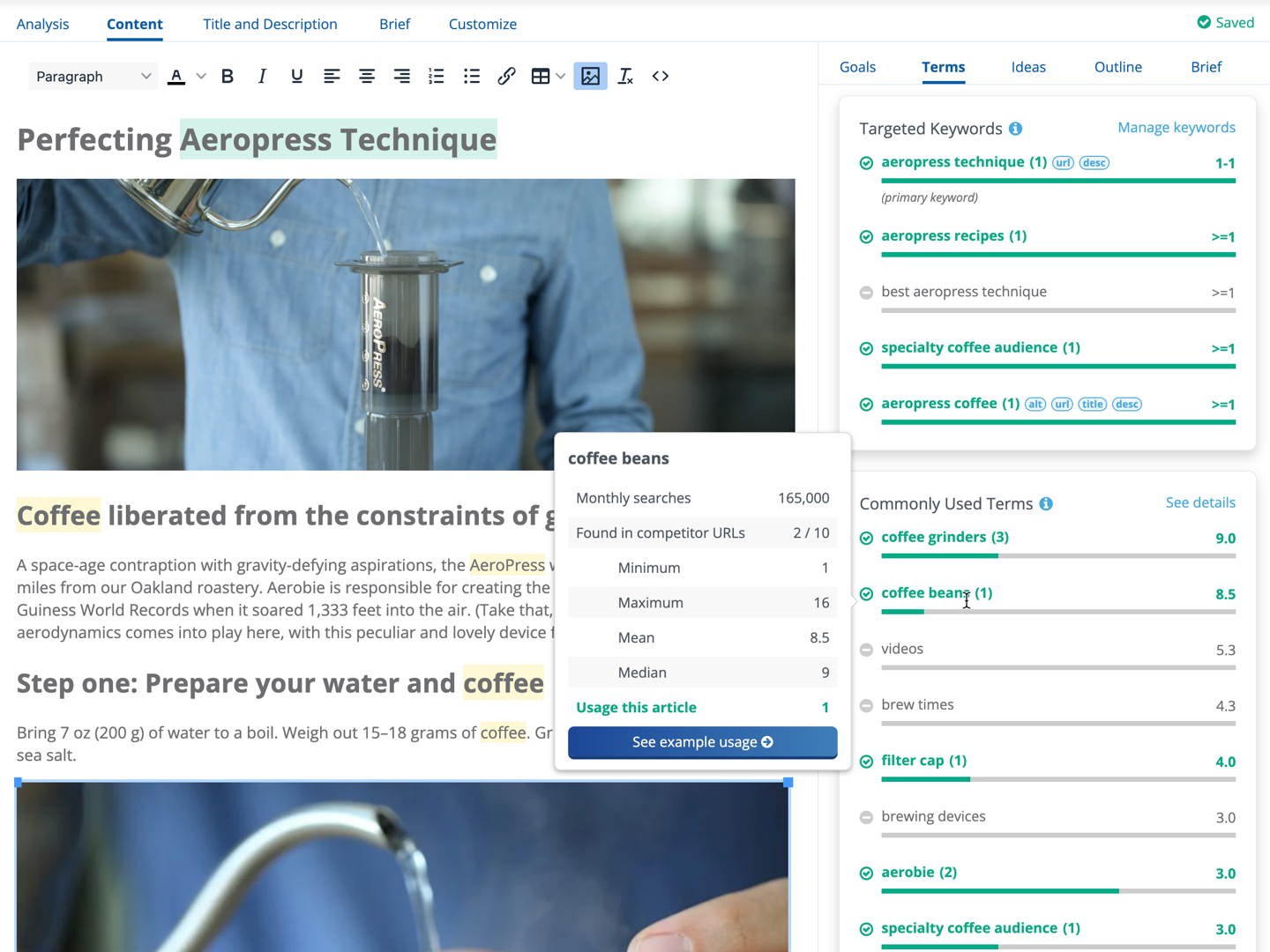Open the Outline side panel tab

[1118, 67]
